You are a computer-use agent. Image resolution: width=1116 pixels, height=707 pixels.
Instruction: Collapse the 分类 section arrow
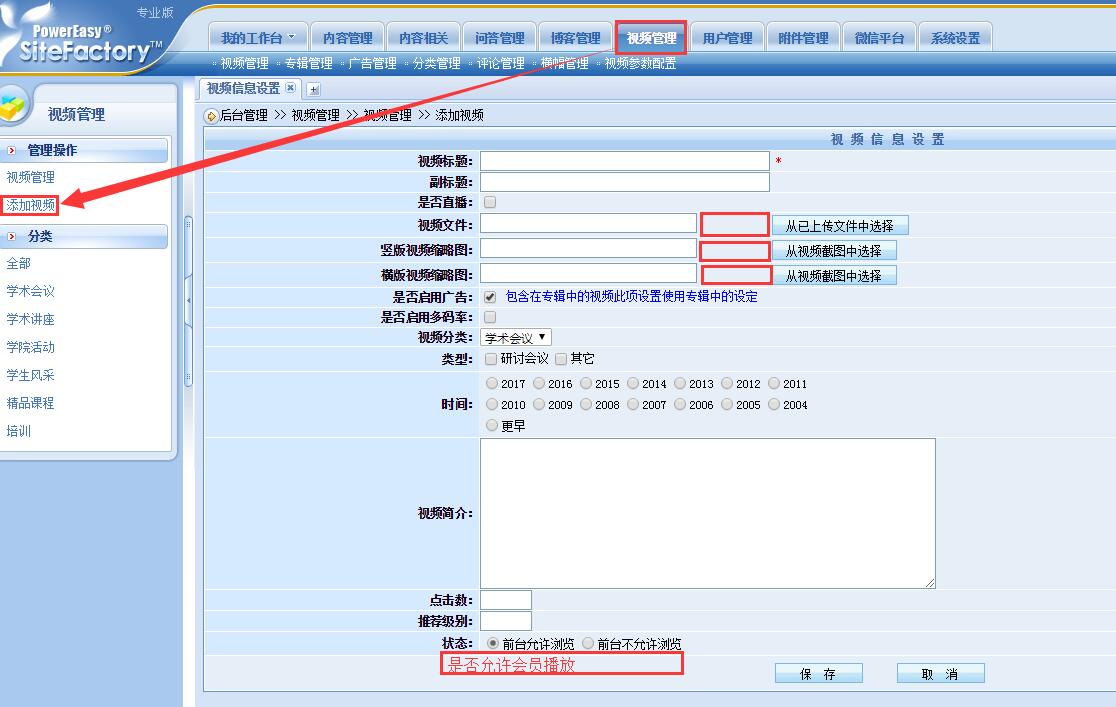click(x=12, y=237)
